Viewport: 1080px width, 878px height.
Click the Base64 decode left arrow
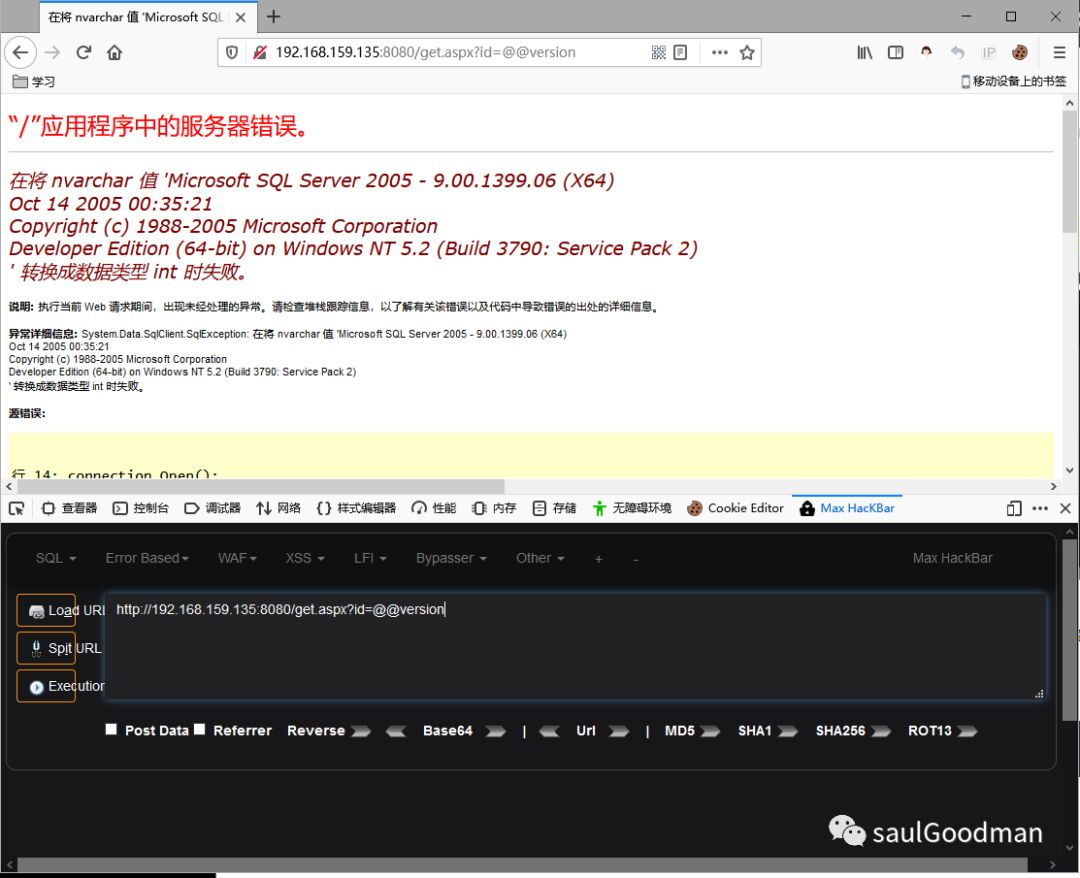(395, 731)
